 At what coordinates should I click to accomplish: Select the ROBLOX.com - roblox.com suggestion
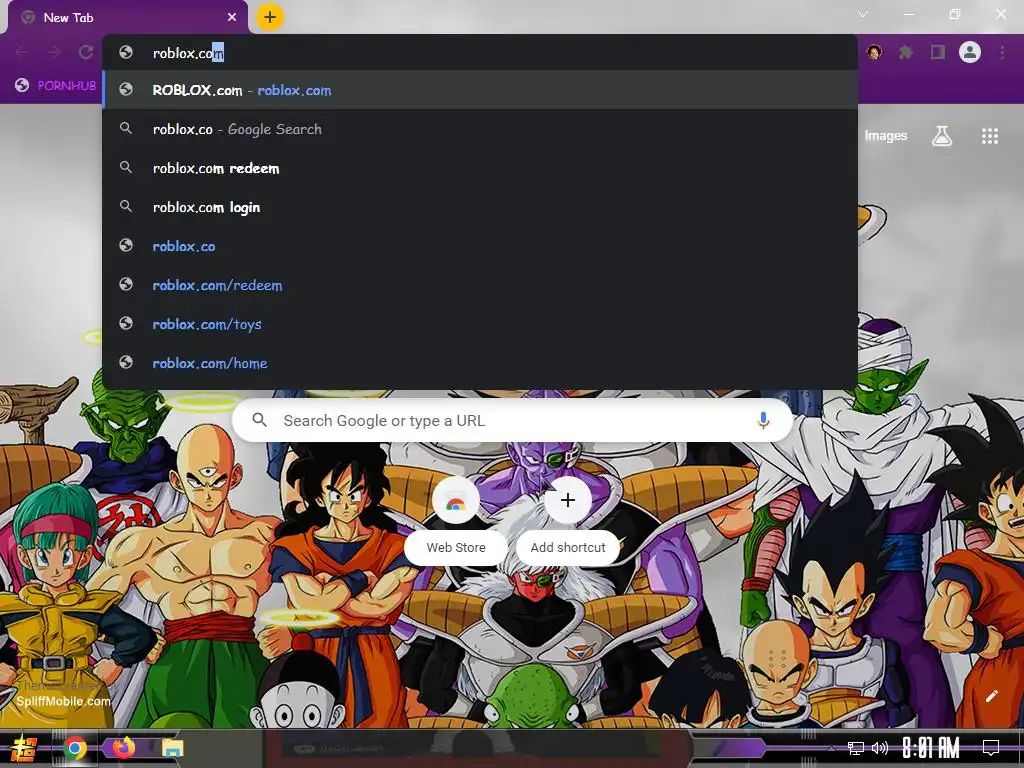[x=480, y=90]
